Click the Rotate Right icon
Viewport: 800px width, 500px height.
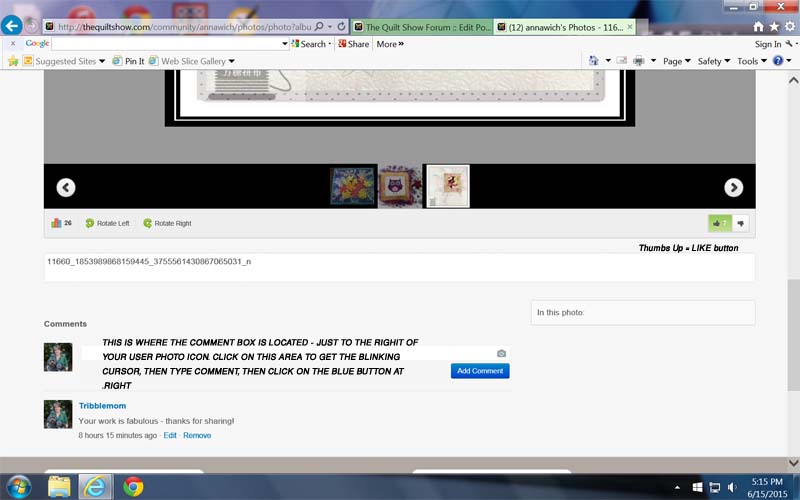(148, 223)
